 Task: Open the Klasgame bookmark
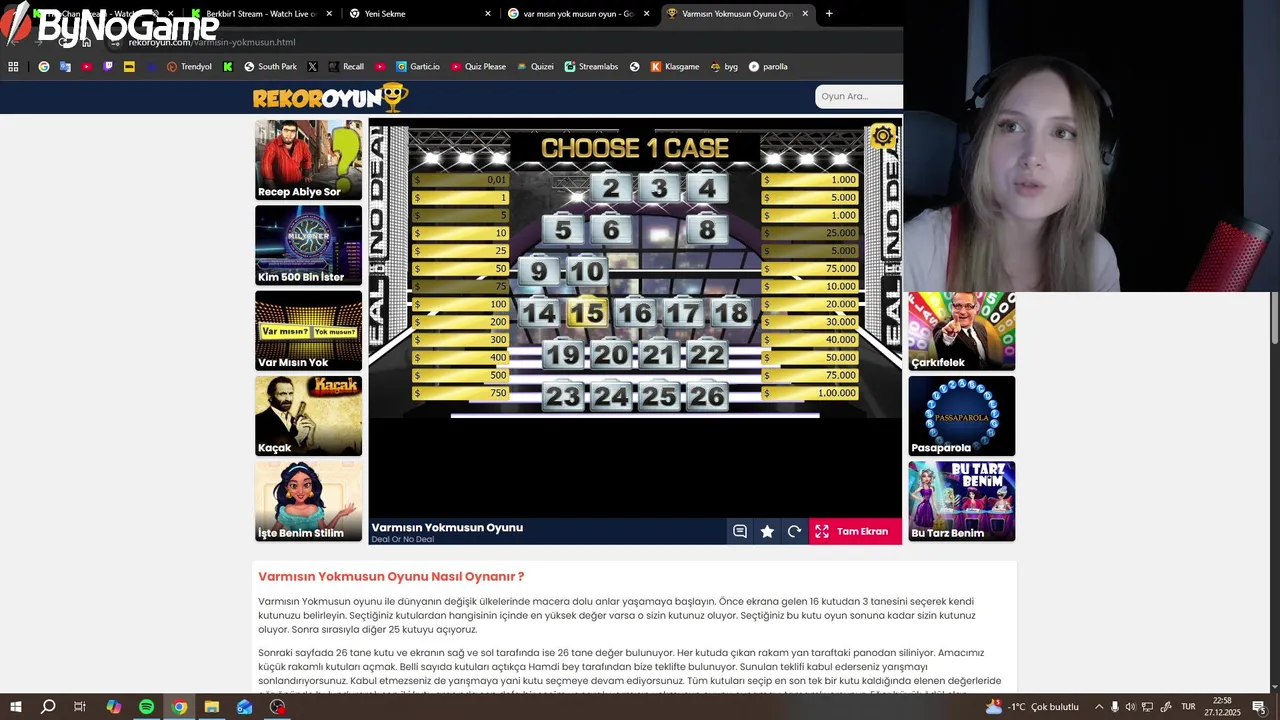(675, 67)
